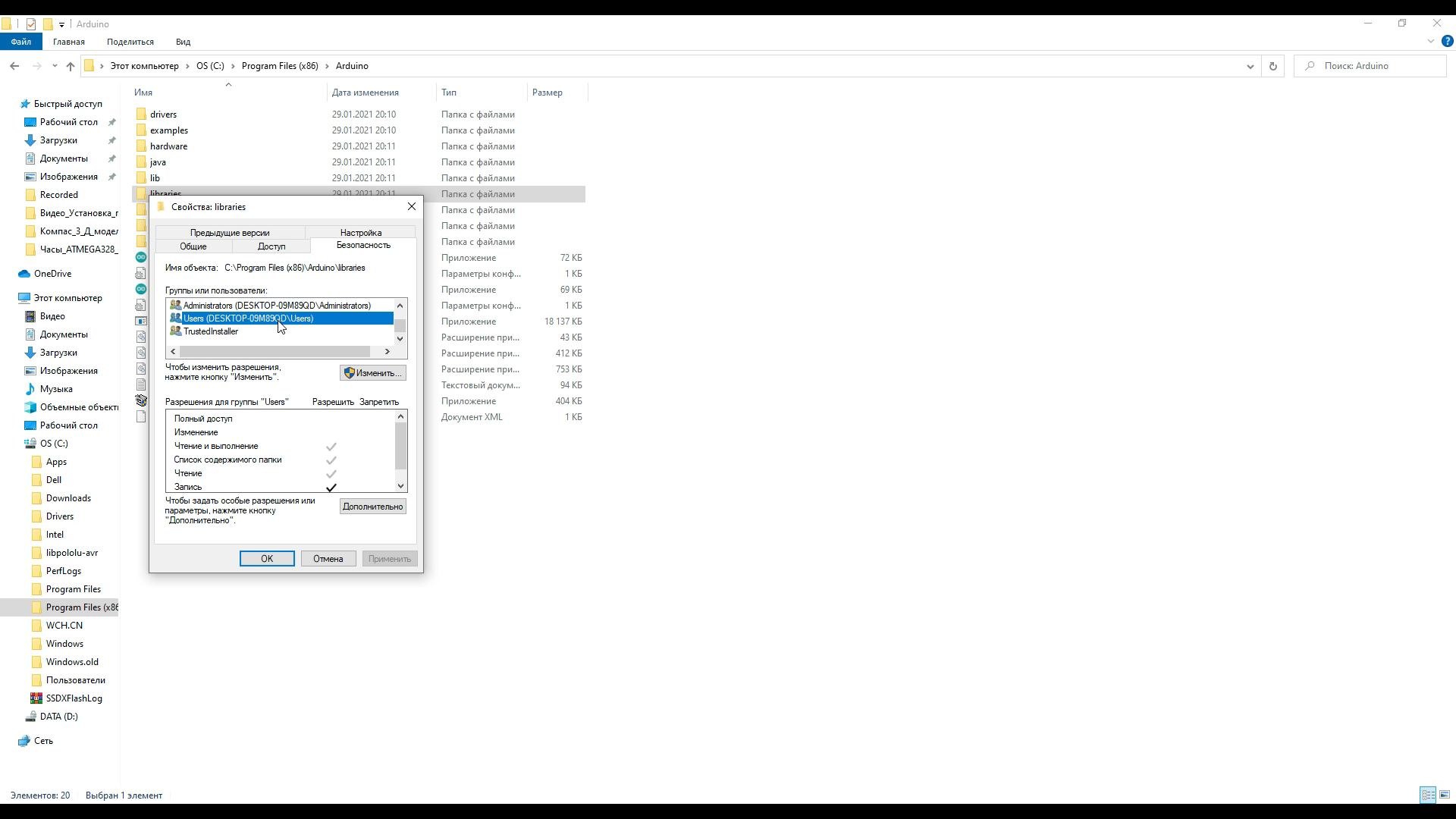The height and width of the screenshot is (819, 1456).
Task: Expand address bar history dropdown
Action: [1250, 66]
